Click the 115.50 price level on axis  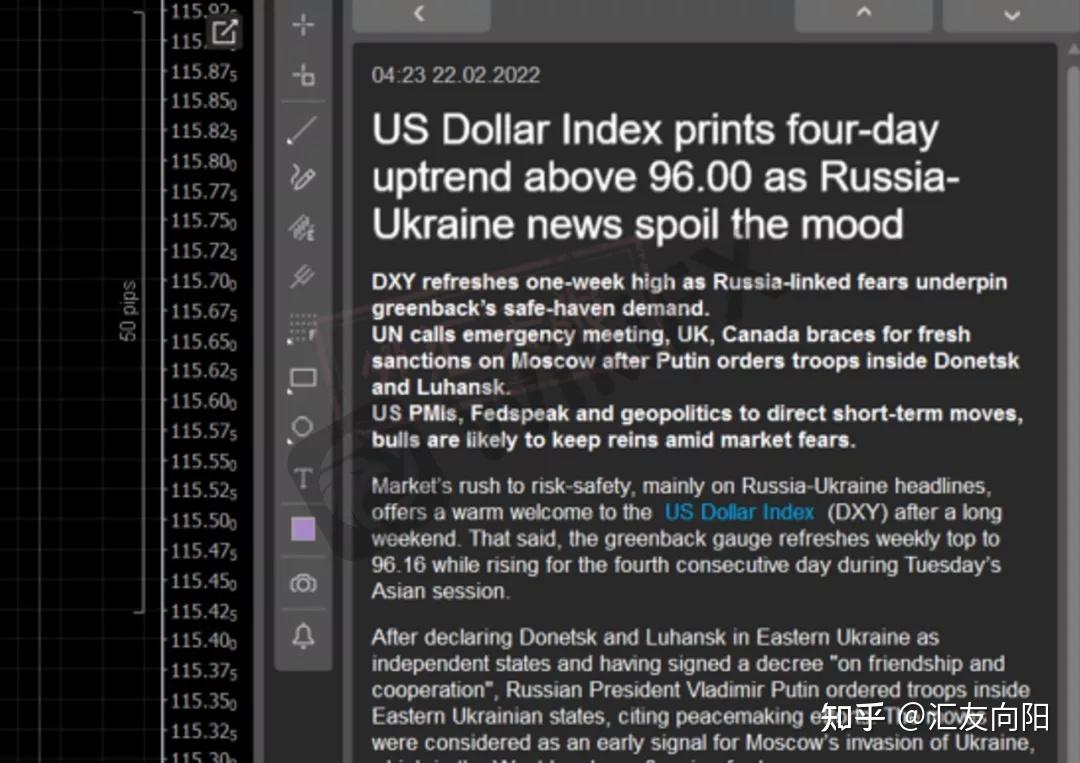(203, 521)
